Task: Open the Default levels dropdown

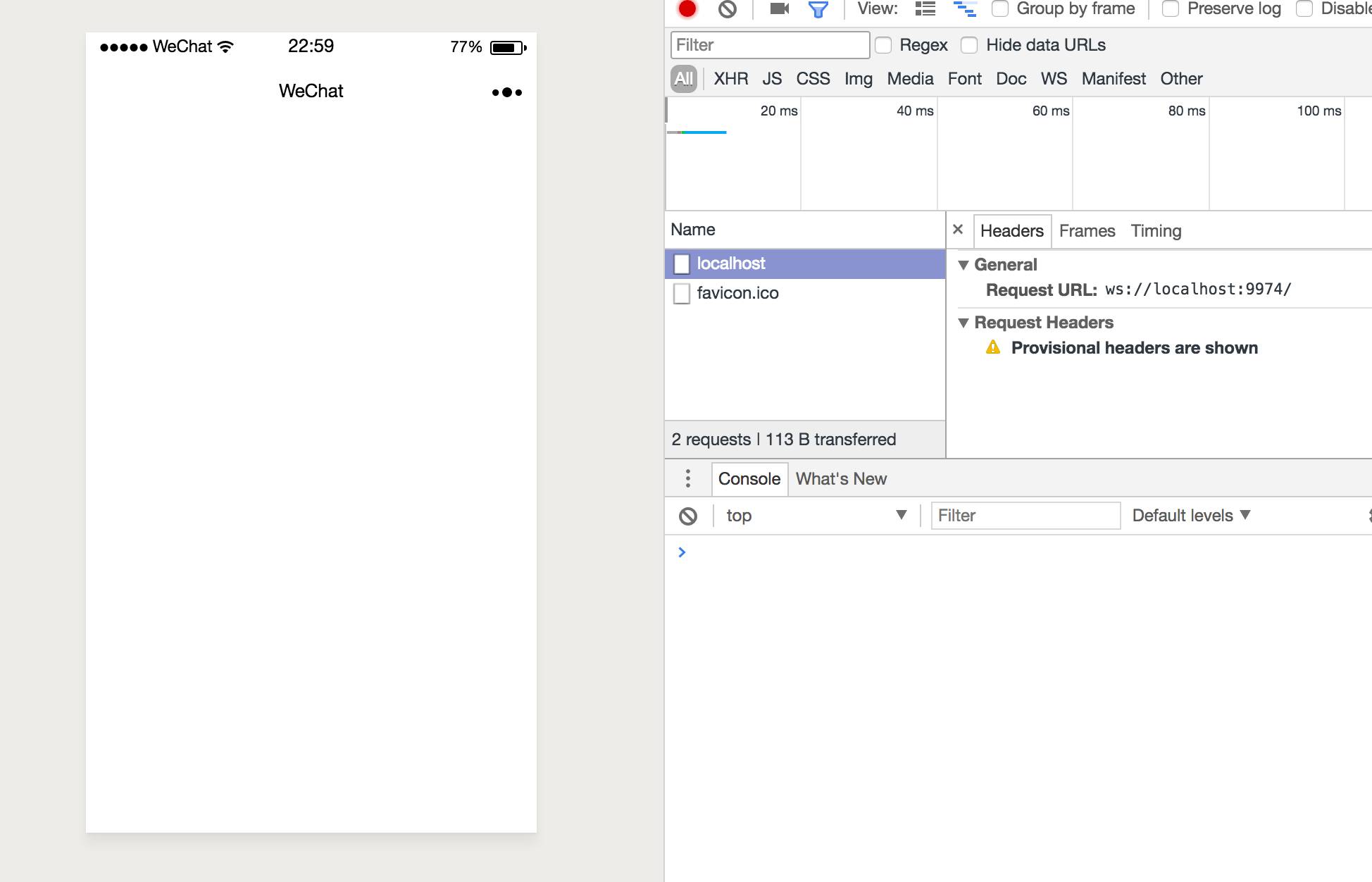Action: 1190,516
